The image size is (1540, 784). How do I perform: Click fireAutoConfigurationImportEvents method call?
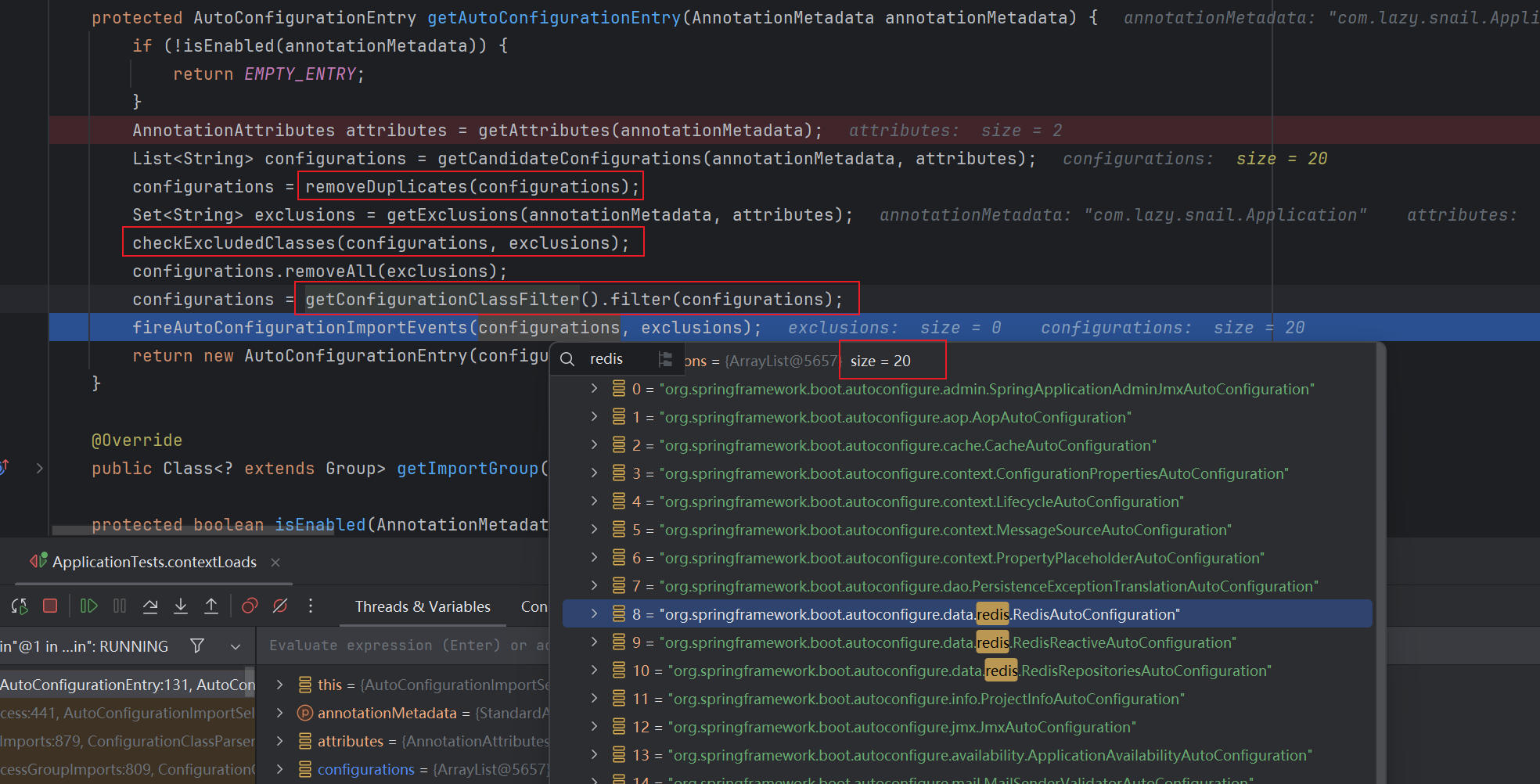tap(300, 328)
